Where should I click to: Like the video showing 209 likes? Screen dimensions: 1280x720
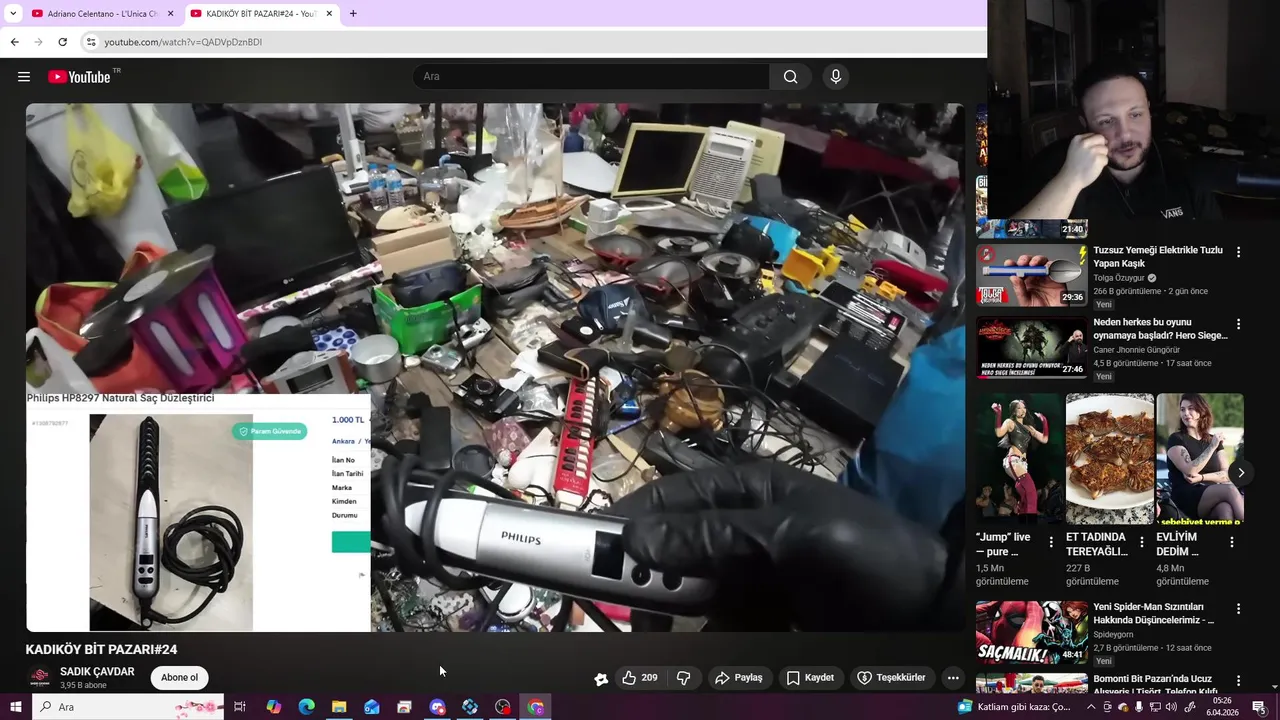click(x=639, y=678)
